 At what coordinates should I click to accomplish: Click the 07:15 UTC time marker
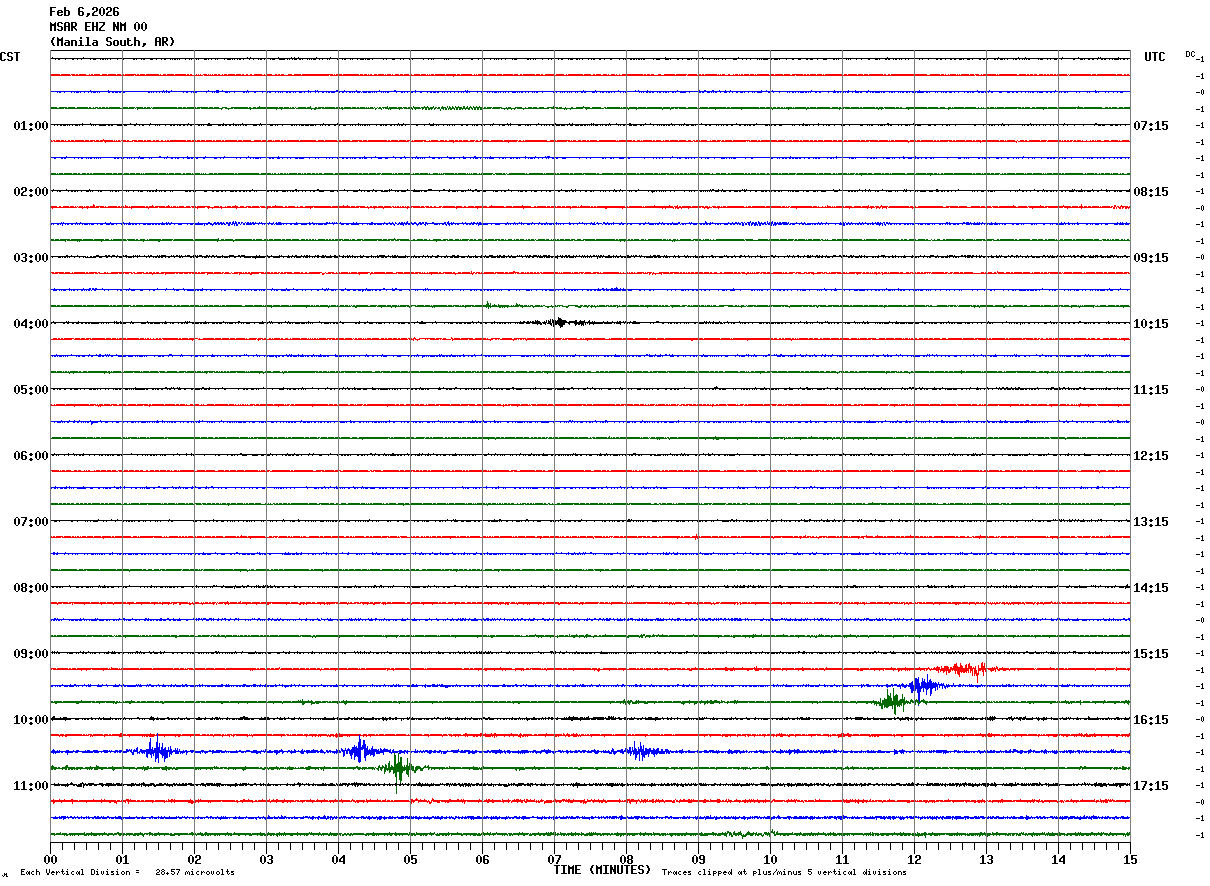[x=1150, y=126]
